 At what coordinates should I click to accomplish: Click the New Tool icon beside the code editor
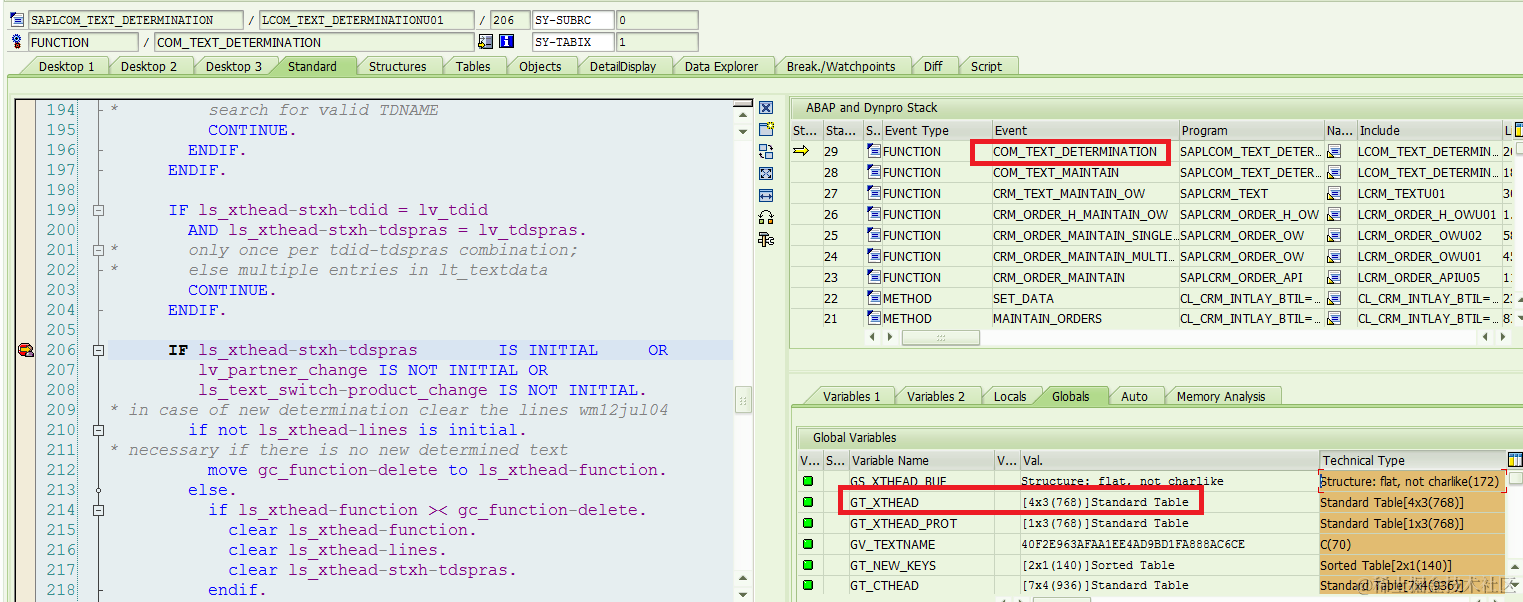coord(766,130)
